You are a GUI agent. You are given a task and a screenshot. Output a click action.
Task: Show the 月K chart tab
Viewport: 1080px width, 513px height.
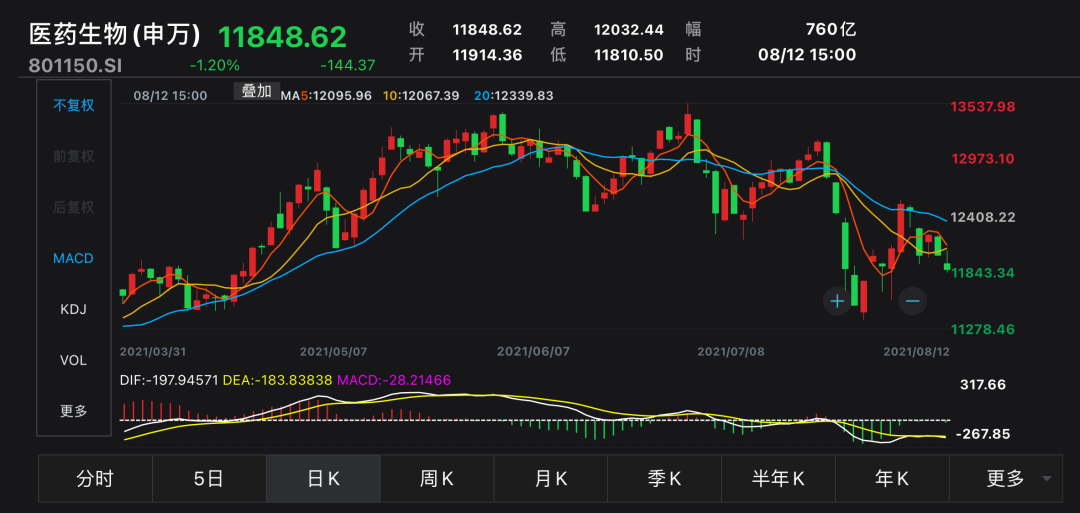click(x=550, y=479)
